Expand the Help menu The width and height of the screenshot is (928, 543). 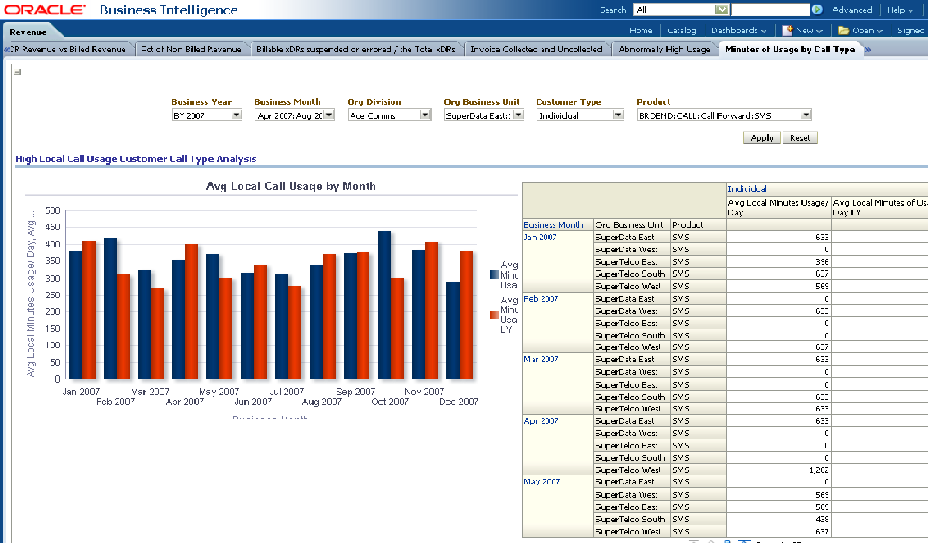(x=900, y=9)
